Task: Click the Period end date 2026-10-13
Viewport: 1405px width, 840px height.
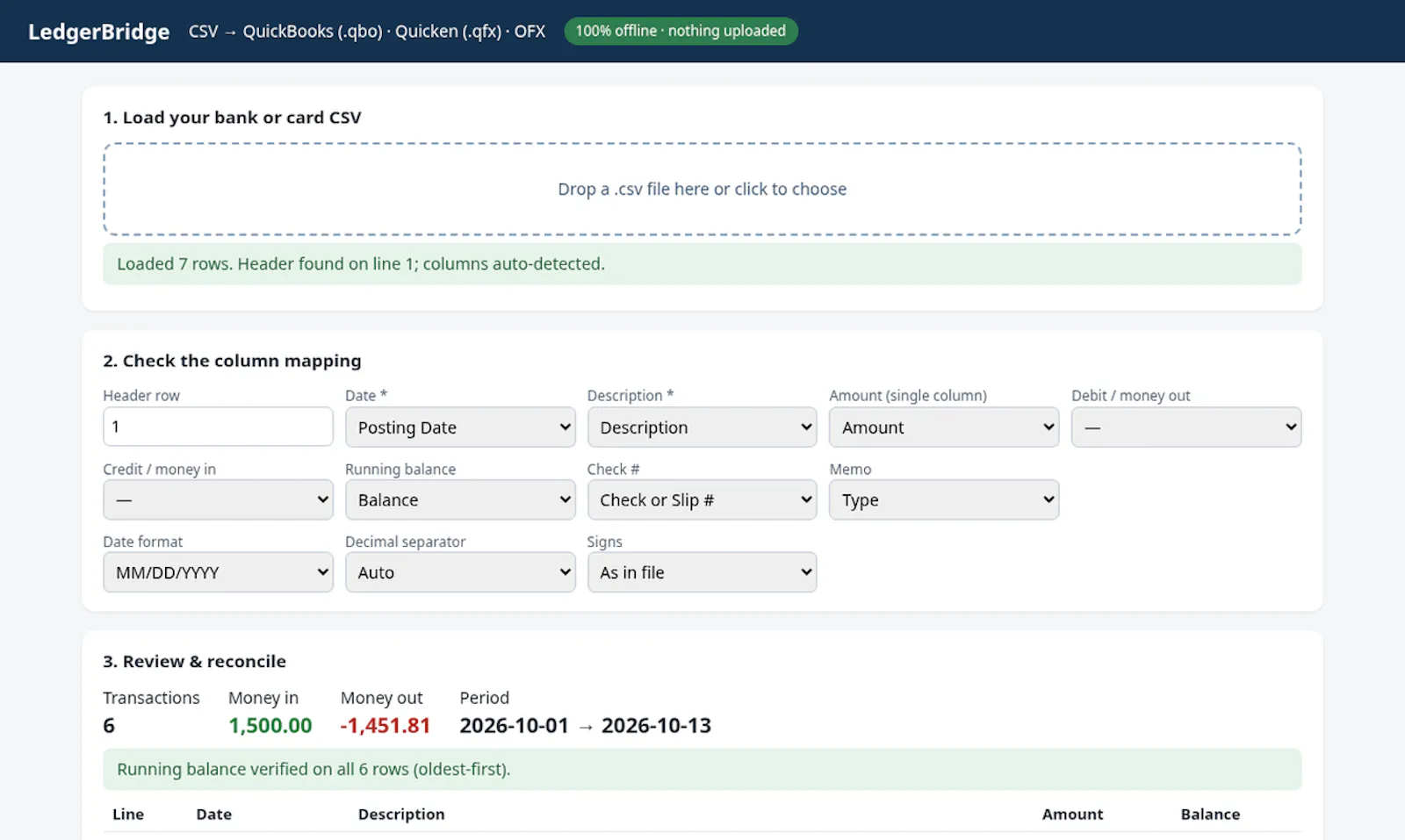Action: (656, 726)
